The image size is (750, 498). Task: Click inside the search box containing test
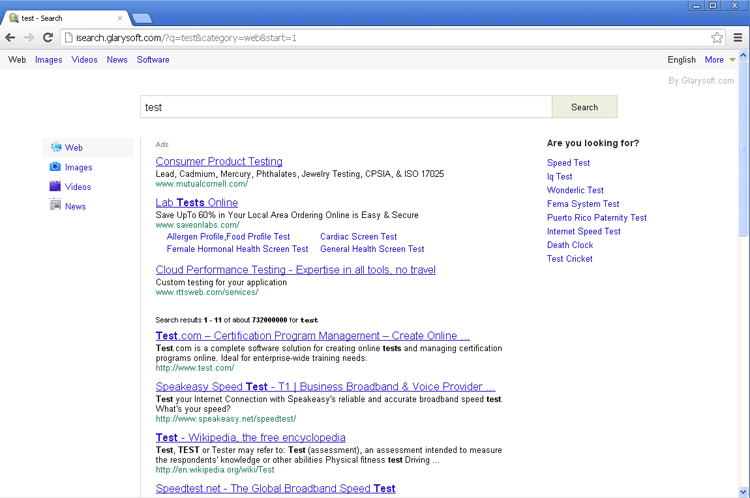(x=345, y=107)
